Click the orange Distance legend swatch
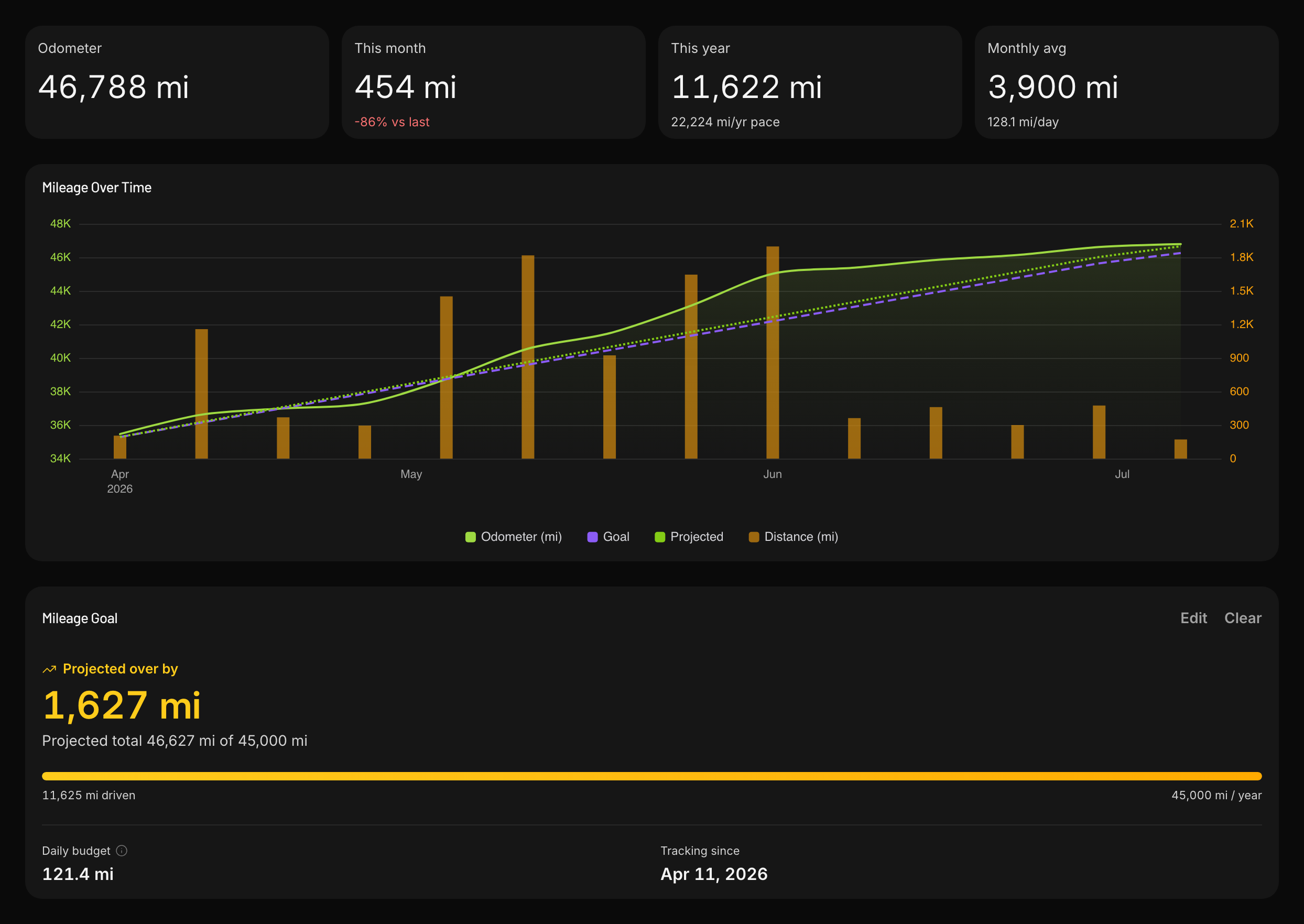Screen dimensions: 1304x924 [754, 537]
